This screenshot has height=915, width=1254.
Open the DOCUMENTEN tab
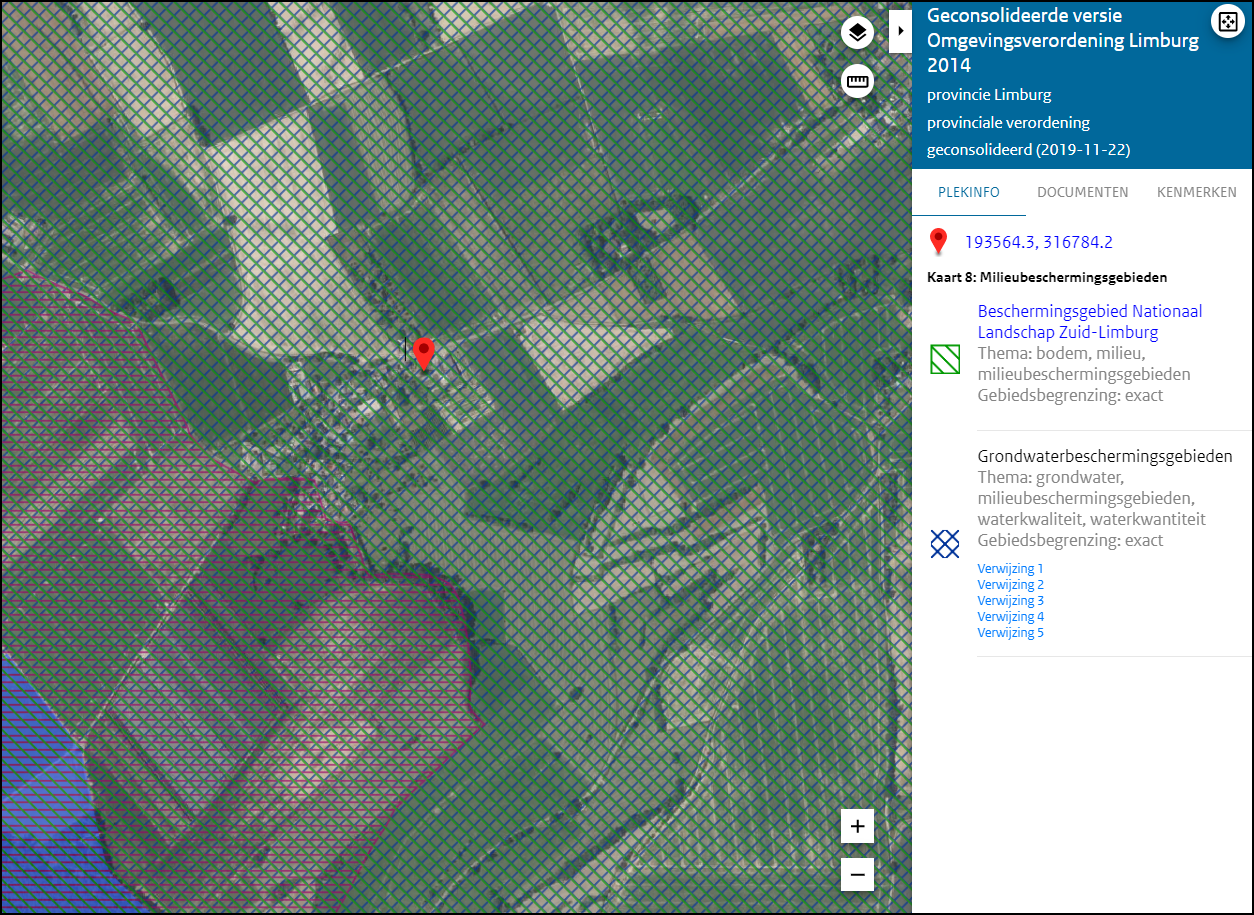point(1083,192)
